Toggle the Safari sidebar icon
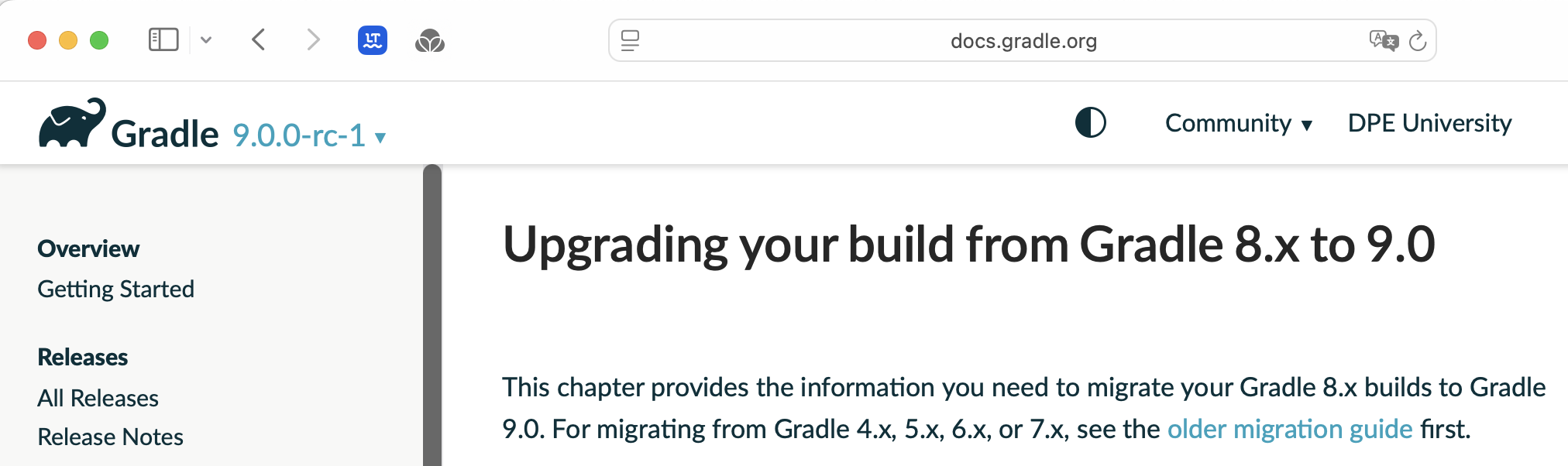 pyautogui.click(x=163, y=39)
